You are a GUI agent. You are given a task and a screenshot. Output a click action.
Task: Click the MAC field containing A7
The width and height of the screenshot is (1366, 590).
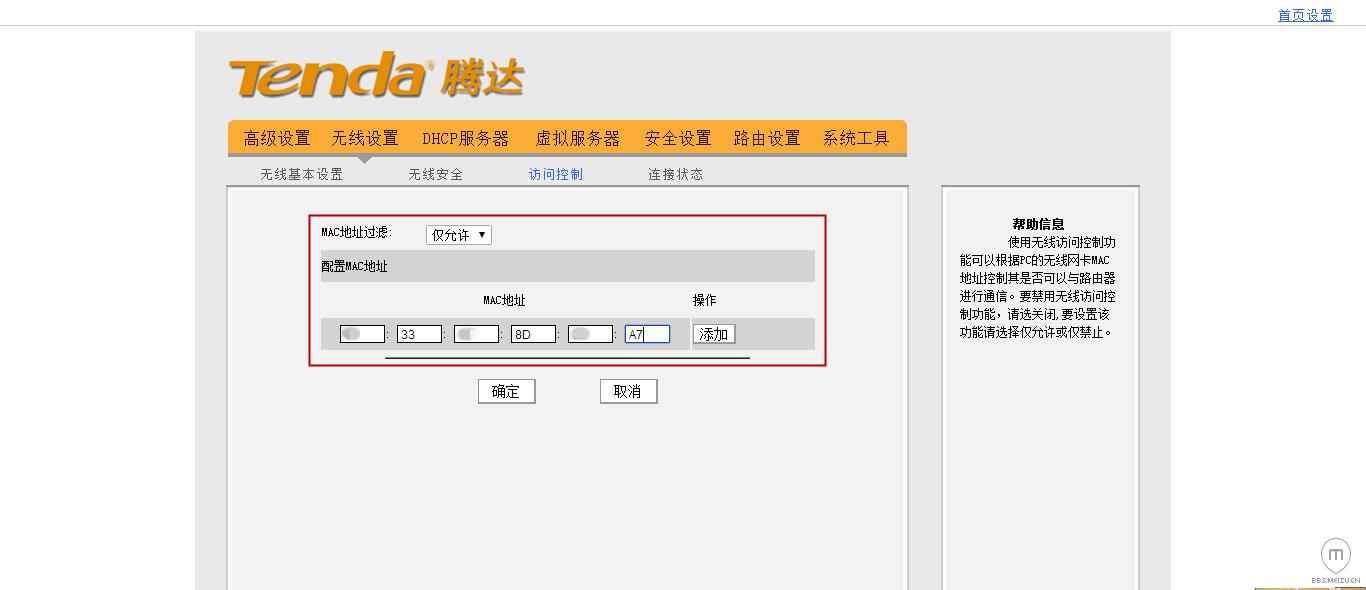tap(647, 333)
